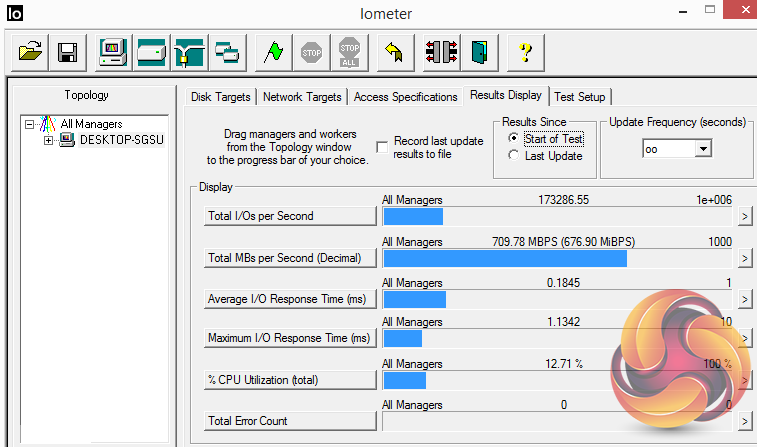Click the 1.1342 maximum response value

pyautogui.click(x=563, y=322)
